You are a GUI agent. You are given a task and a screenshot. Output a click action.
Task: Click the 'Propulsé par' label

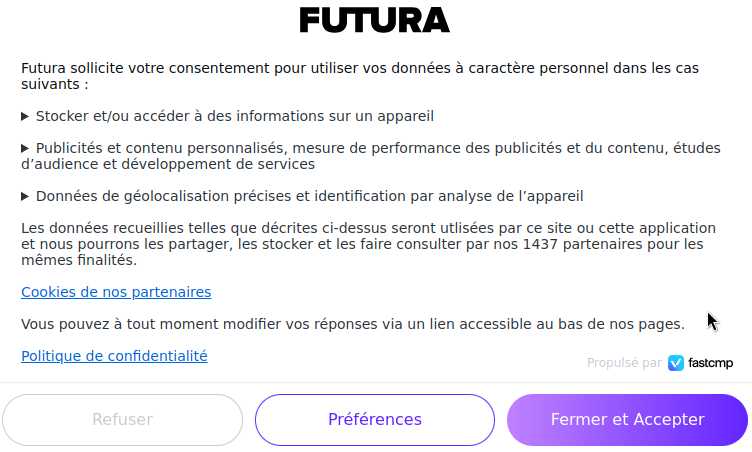coord(624,363)
